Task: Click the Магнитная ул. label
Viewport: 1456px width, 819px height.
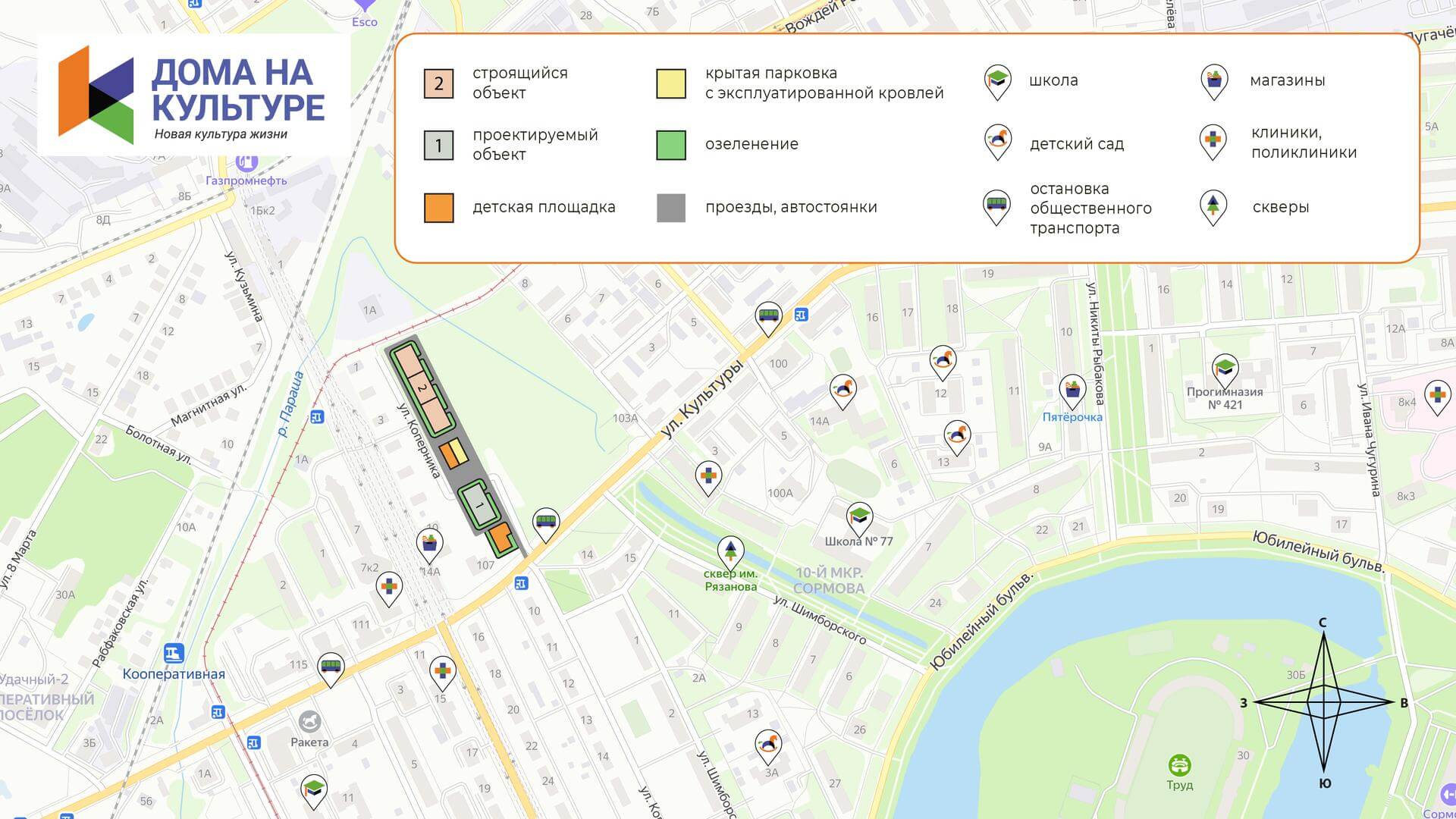Action: pos(209,405)
